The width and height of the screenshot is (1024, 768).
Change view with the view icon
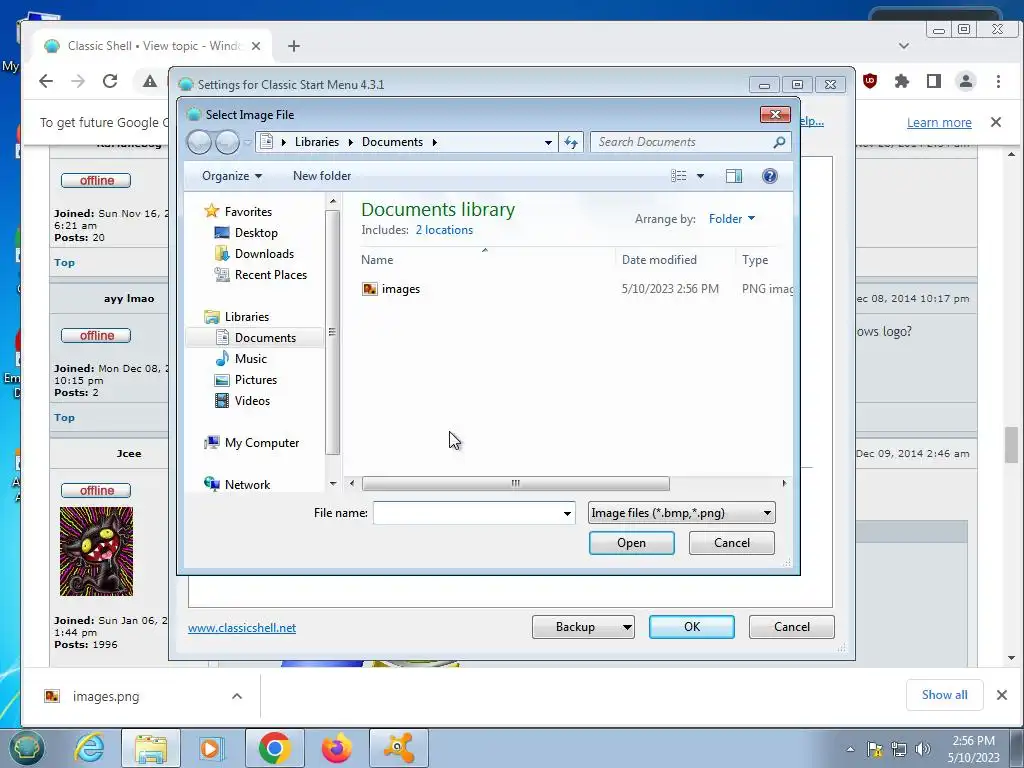coord(679,176)
